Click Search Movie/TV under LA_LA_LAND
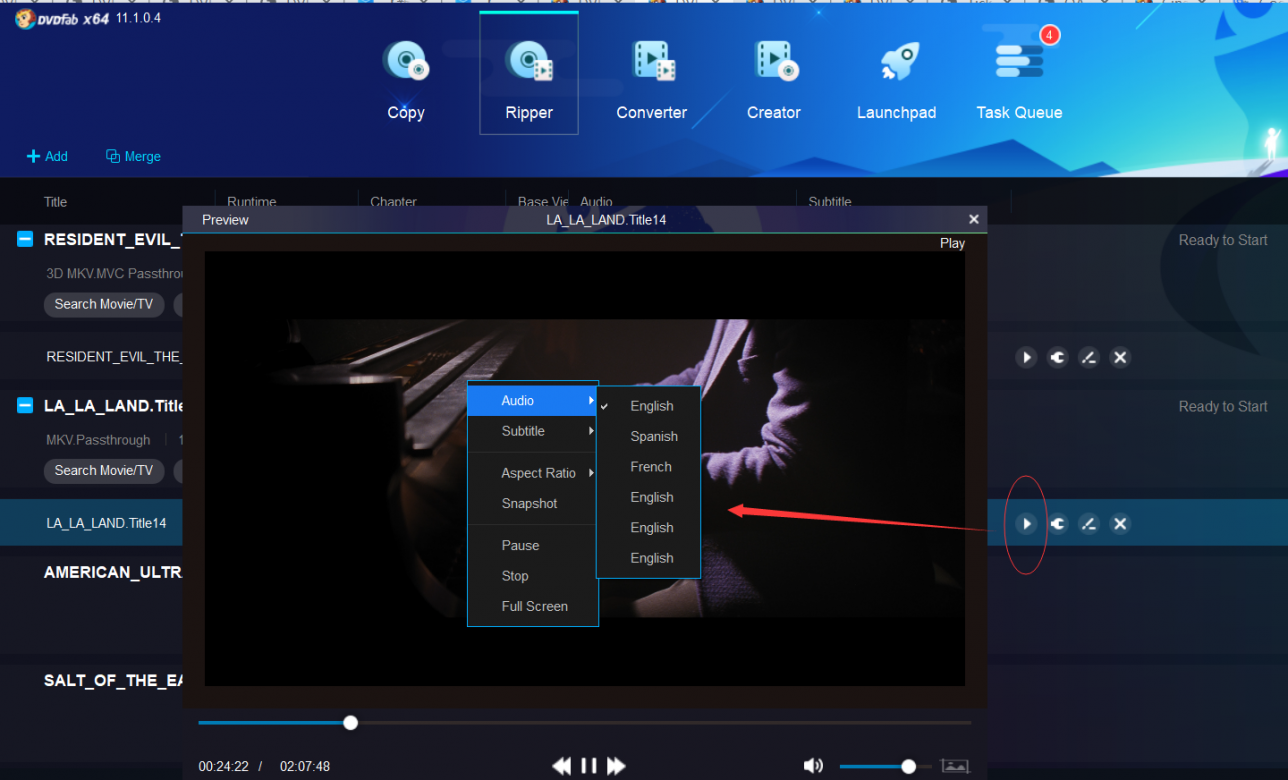Image resolution: width=1288 pixels, height=780 pixels. [103, 470]
